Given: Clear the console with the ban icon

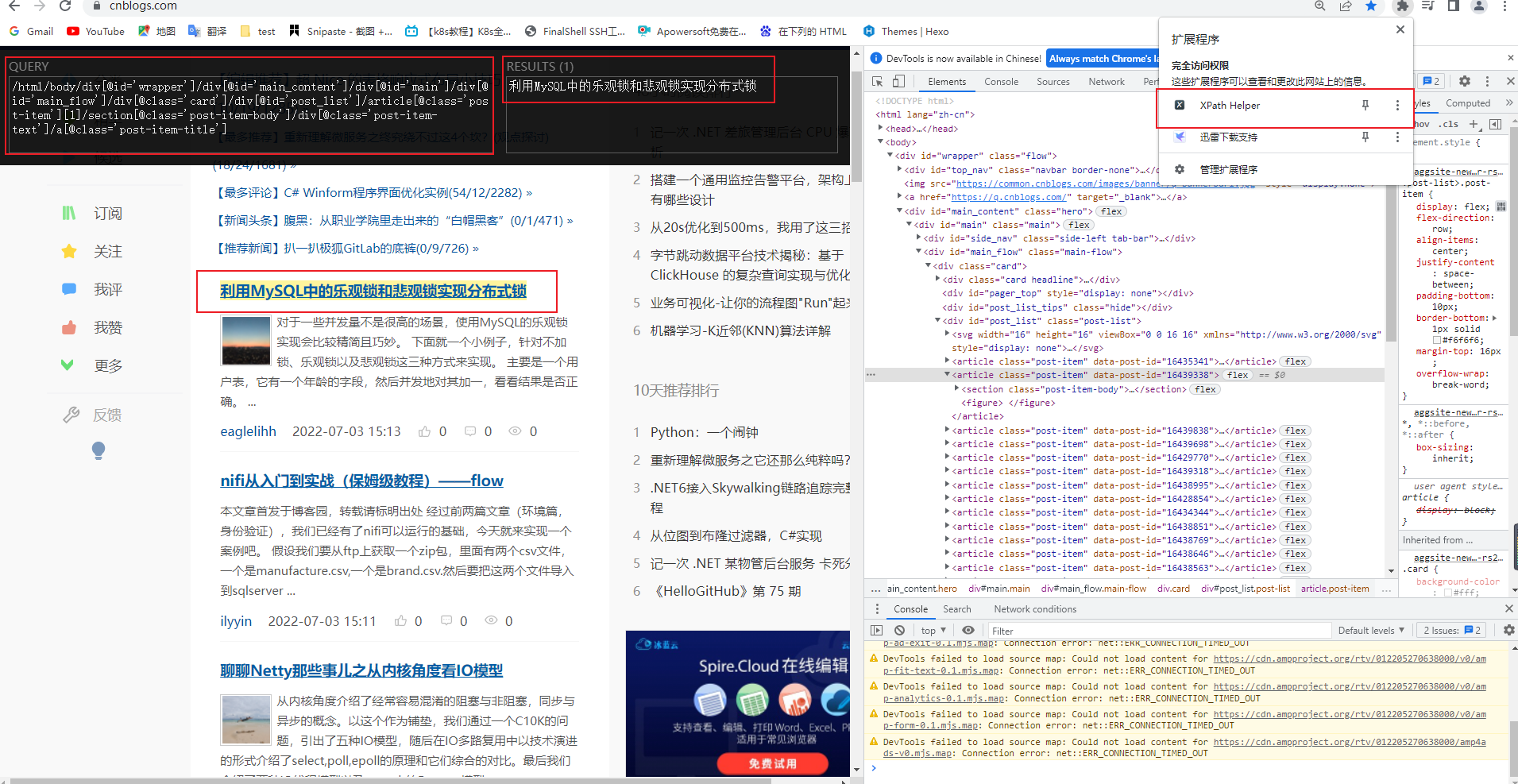Looking at the screenshot, I should coord(899,631).
